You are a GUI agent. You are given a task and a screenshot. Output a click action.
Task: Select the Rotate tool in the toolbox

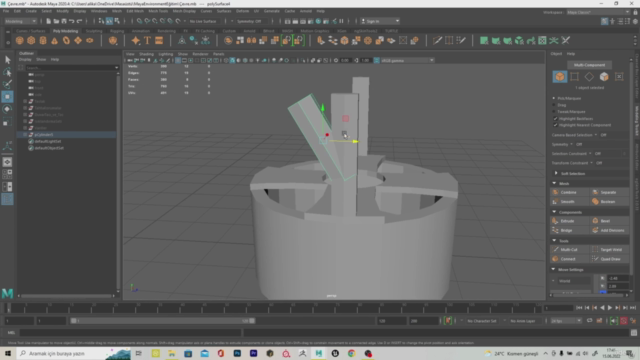click(7, 109)
